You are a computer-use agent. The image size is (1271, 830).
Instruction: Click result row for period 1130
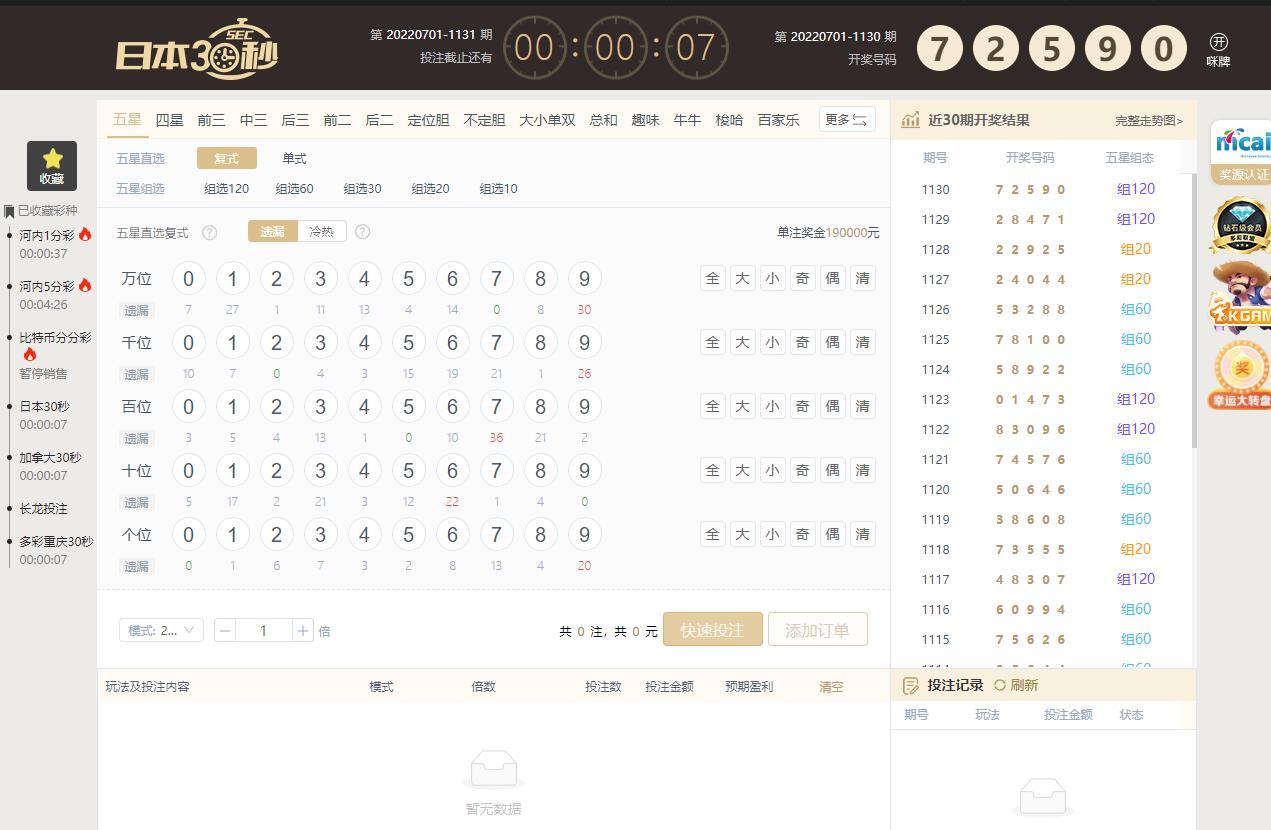[1039, 189]
